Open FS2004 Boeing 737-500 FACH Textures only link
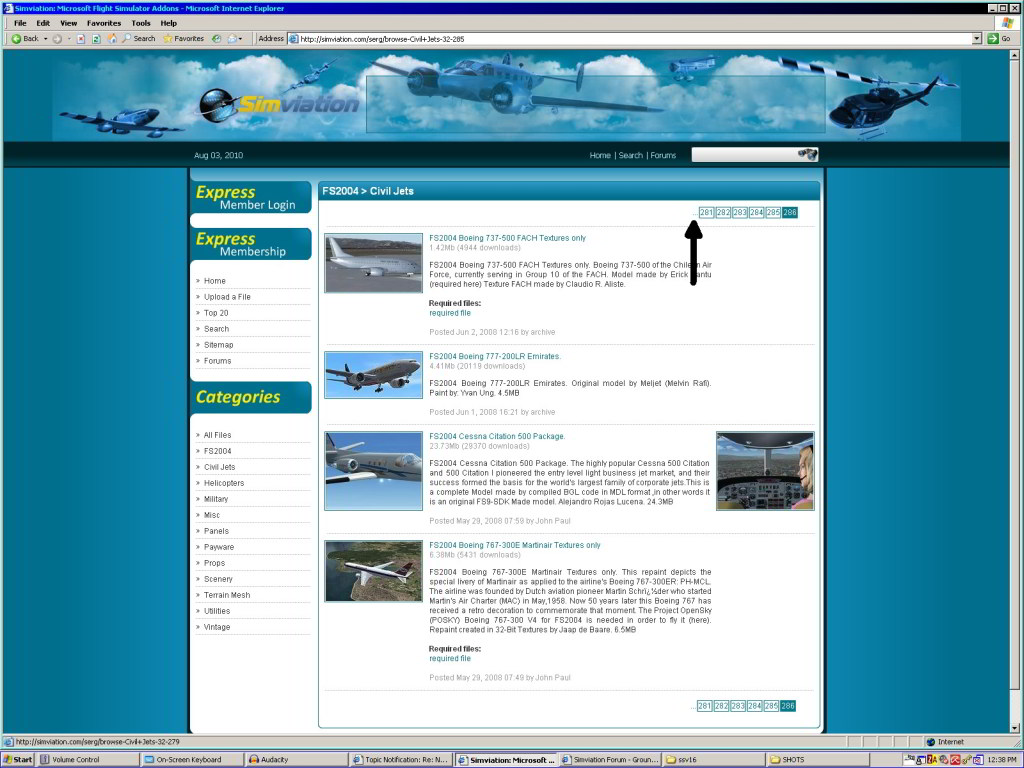The image size is (1024, 768). pos(507,238)
